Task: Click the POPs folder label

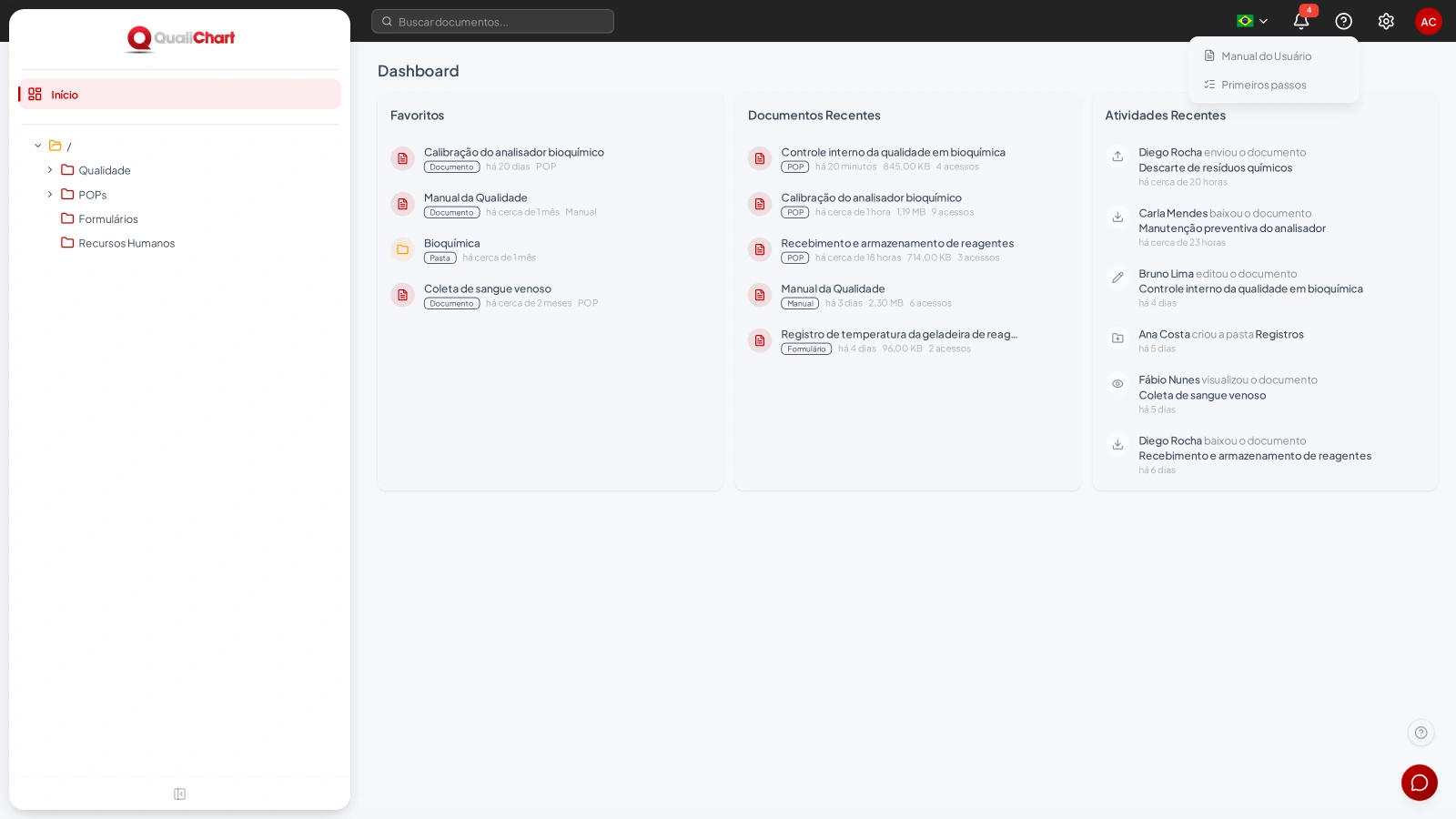Action: (x=93, y=195)
